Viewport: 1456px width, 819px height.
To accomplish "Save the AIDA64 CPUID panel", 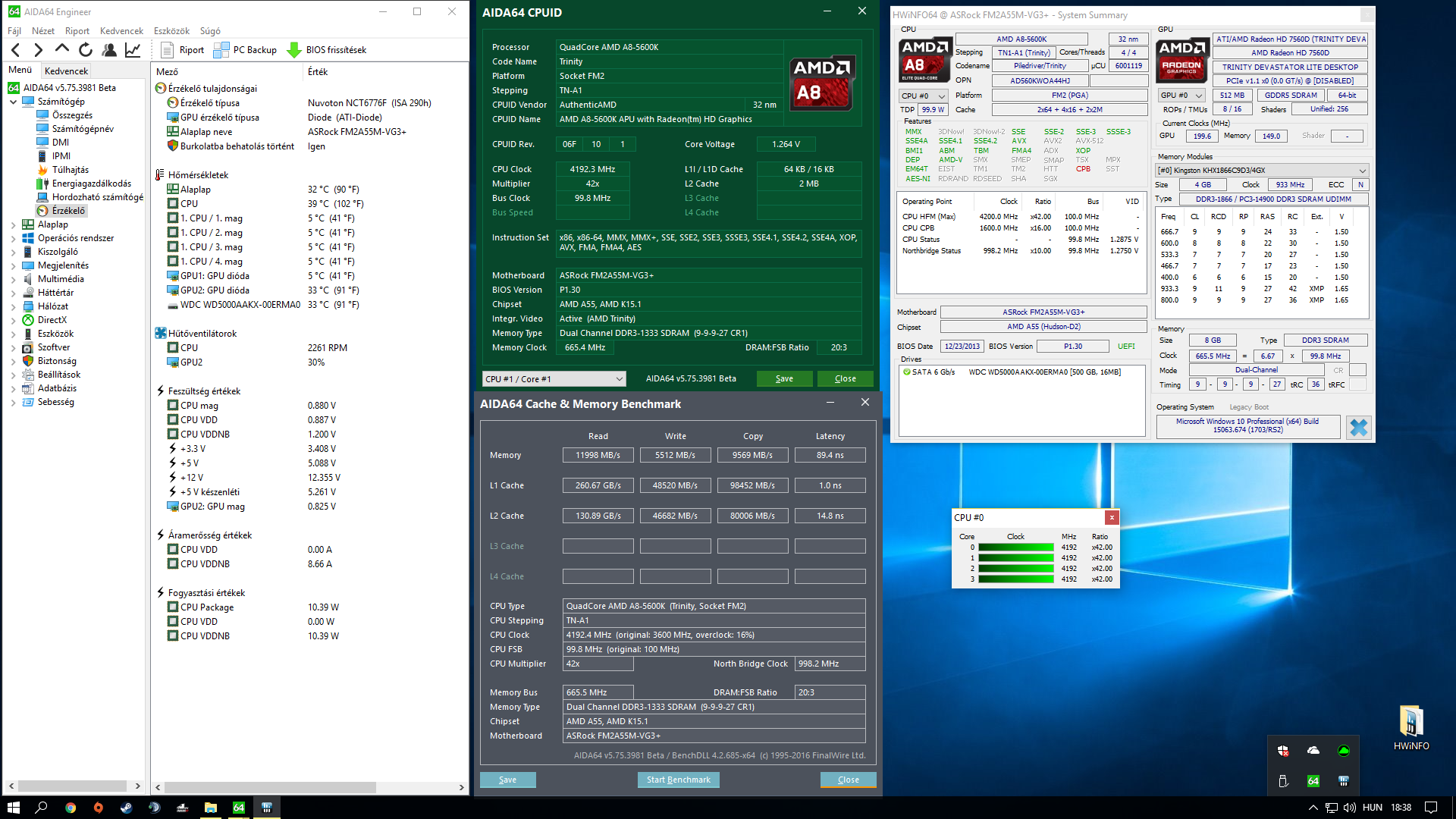I will (x=785, y=378).
